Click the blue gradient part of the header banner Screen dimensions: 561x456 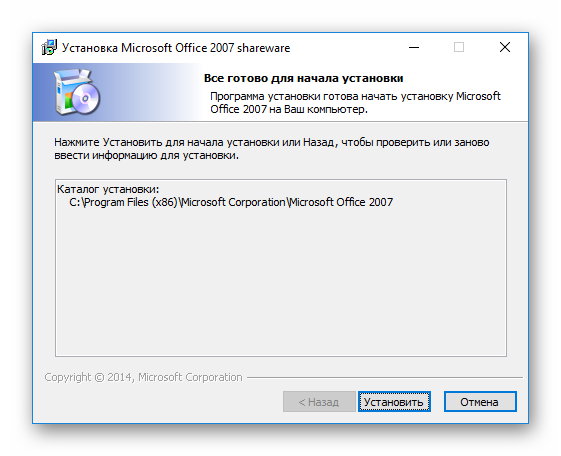point(143,92)
